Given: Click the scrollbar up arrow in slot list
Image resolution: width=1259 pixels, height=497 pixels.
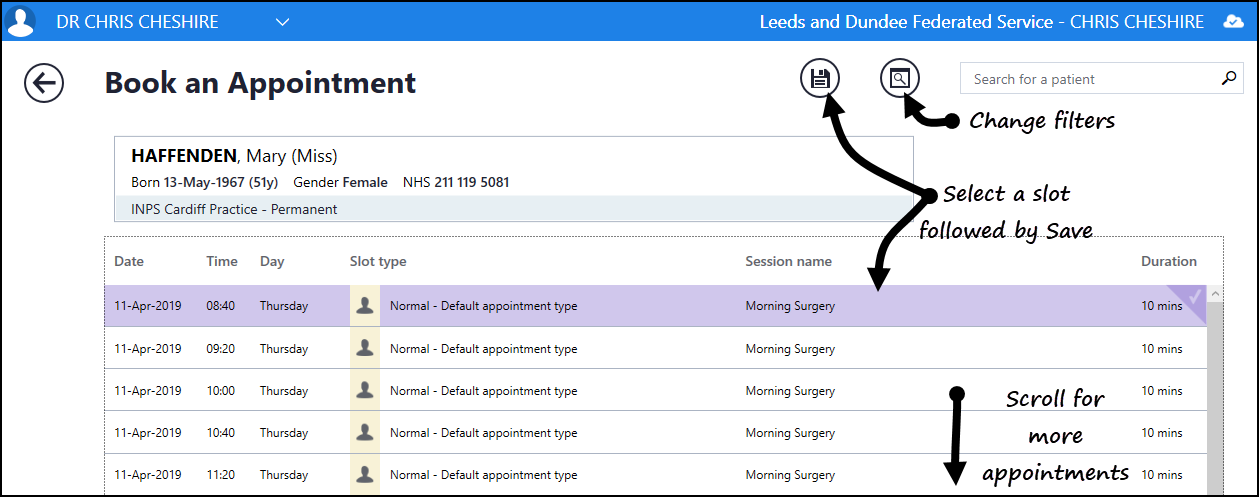Looking at the screenshot, I should pyautogui.click(x=1215, y=295).
